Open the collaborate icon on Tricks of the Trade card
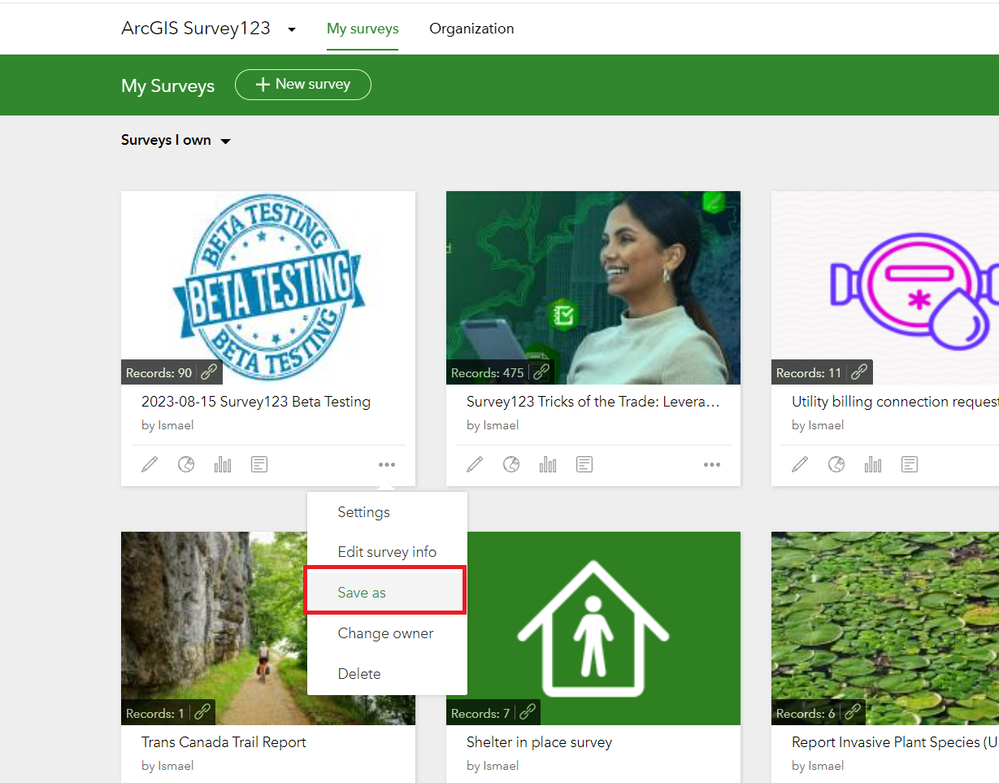The width and height of the screenshot is (999, 783). tap(511, 464)
